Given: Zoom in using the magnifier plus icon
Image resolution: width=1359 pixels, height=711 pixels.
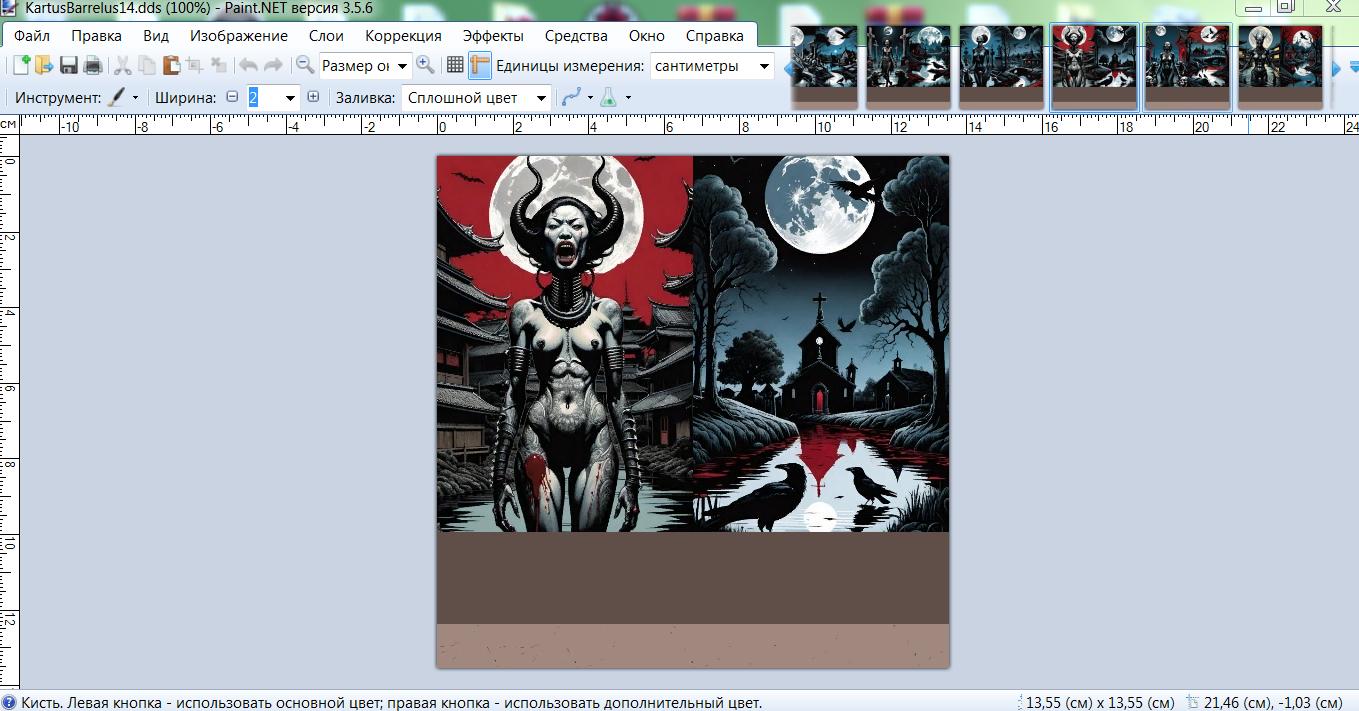Looking at the screenshot, I should pos(426,66).
